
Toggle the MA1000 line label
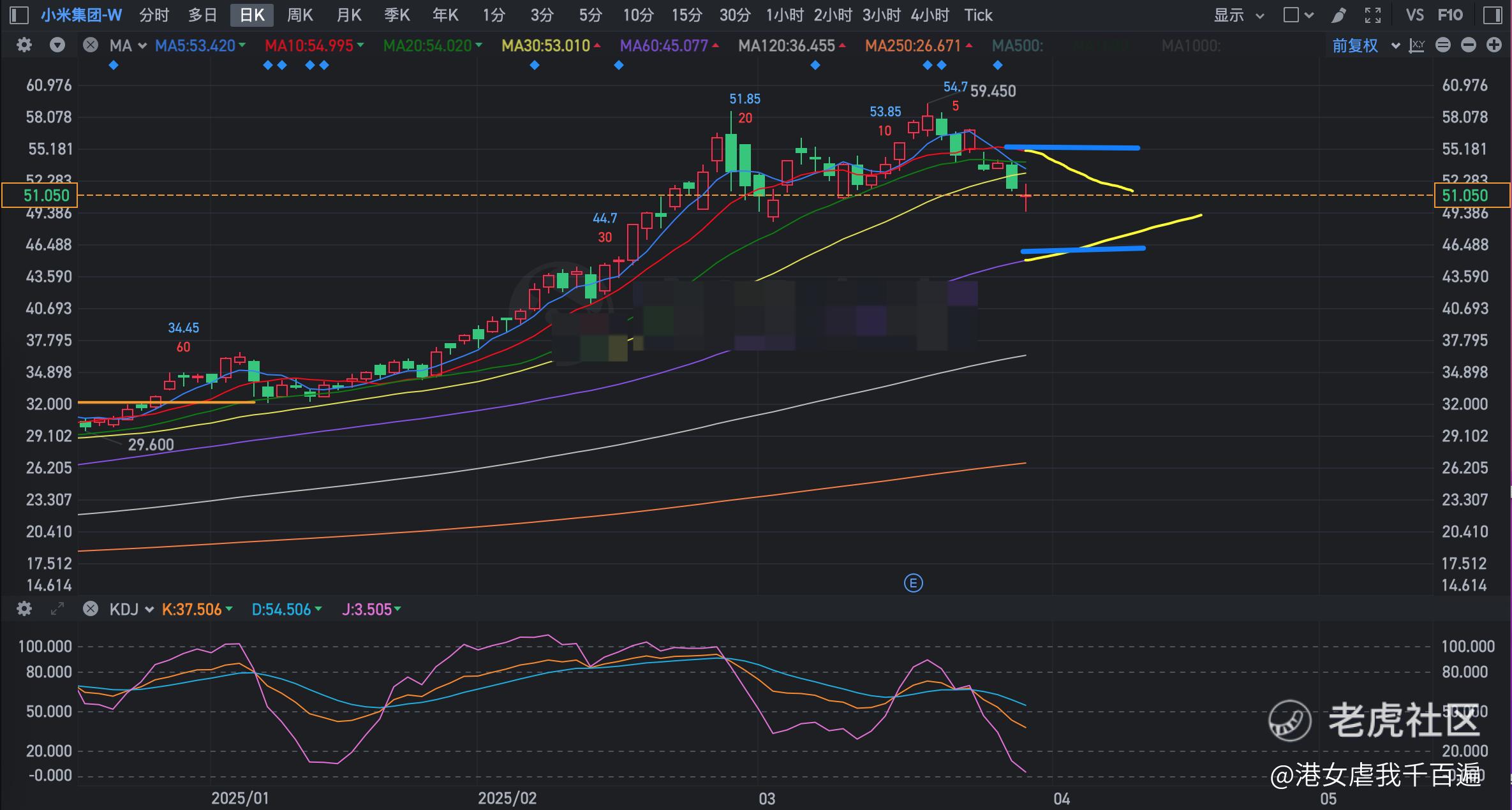[1190, 46]
